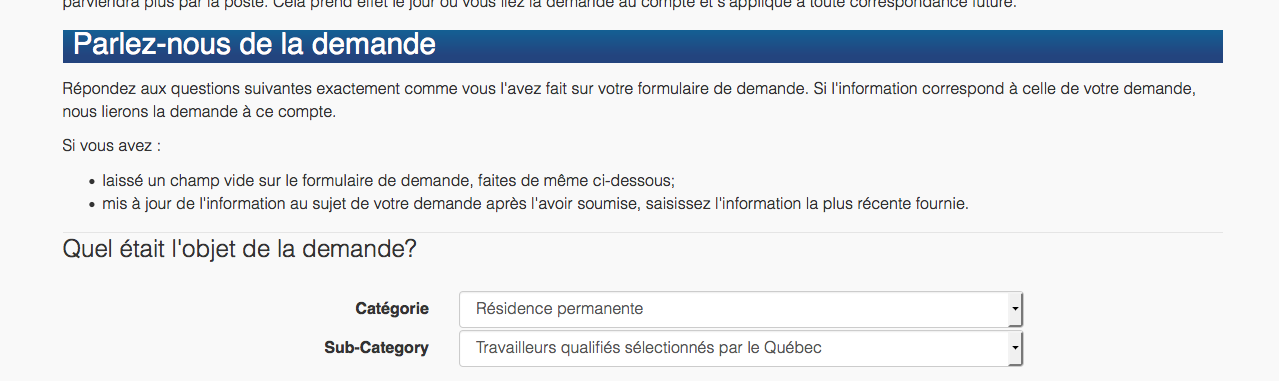Image resolution: width=1279 pixels, height=381 pixels.
Task: Click the bullet about laissé un champ vide
Action: pyautogui.click(x=389, y=181)
